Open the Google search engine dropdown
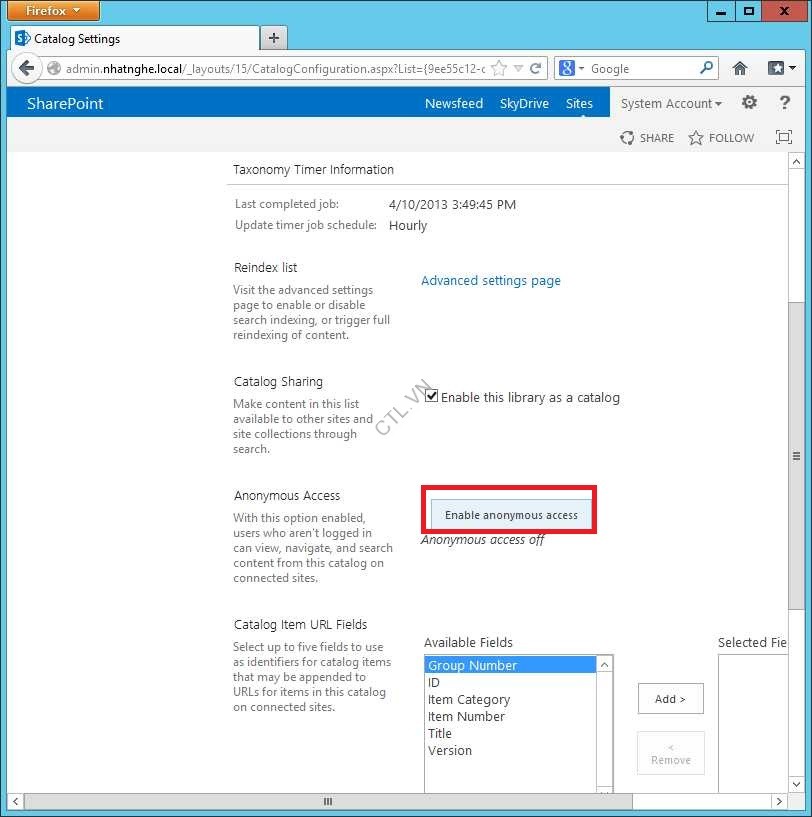 572,69
